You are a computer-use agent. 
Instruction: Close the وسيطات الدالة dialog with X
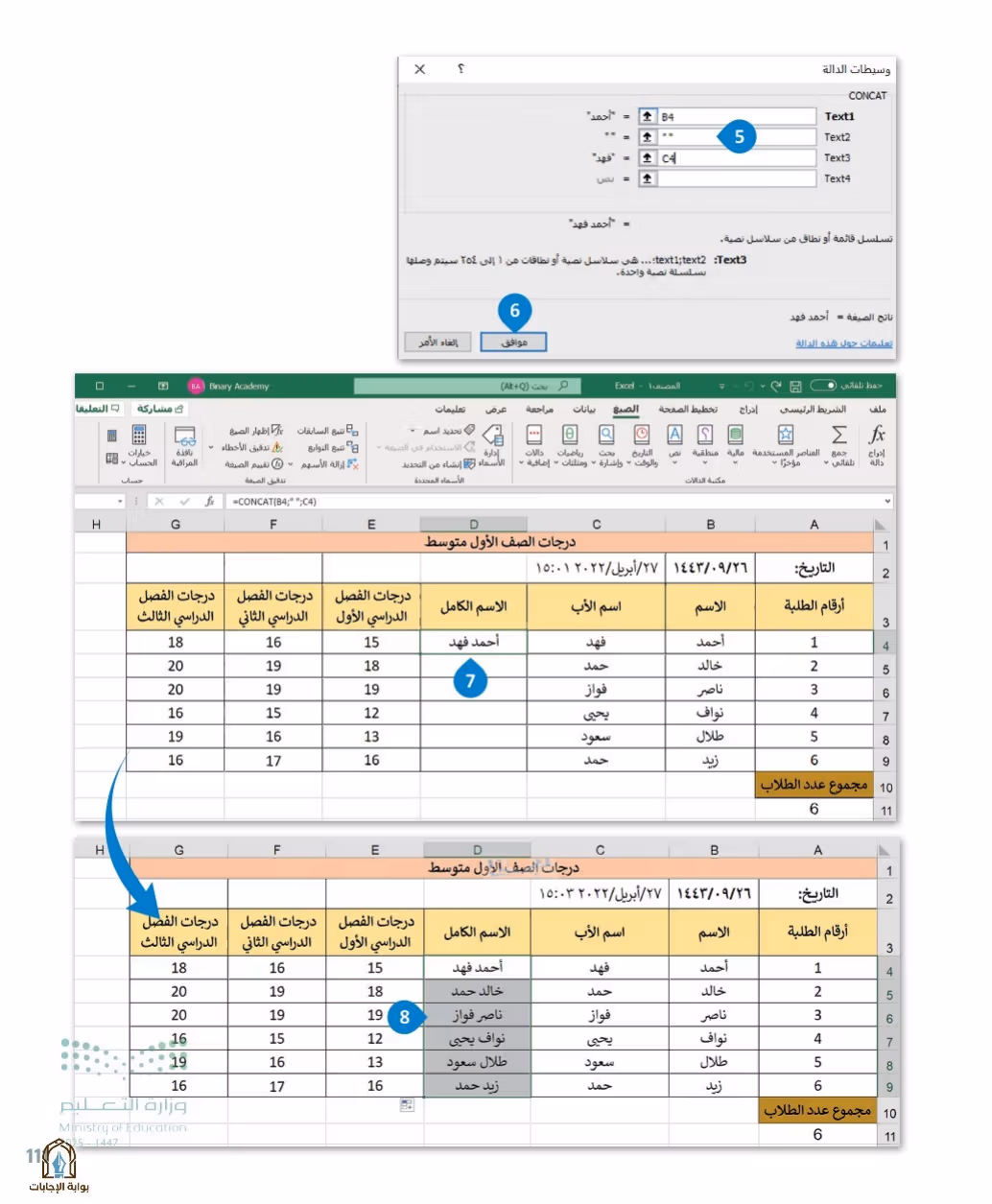[x=419, y=69]
